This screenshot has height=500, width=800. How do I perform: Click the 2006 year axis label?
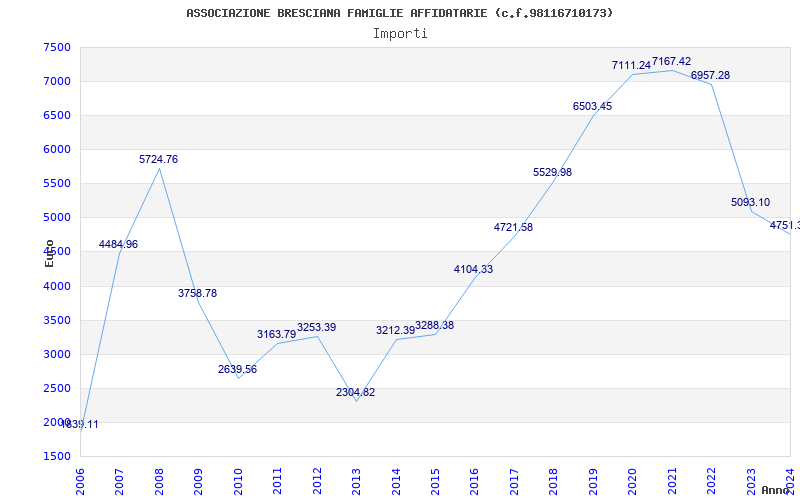point(80,482)
